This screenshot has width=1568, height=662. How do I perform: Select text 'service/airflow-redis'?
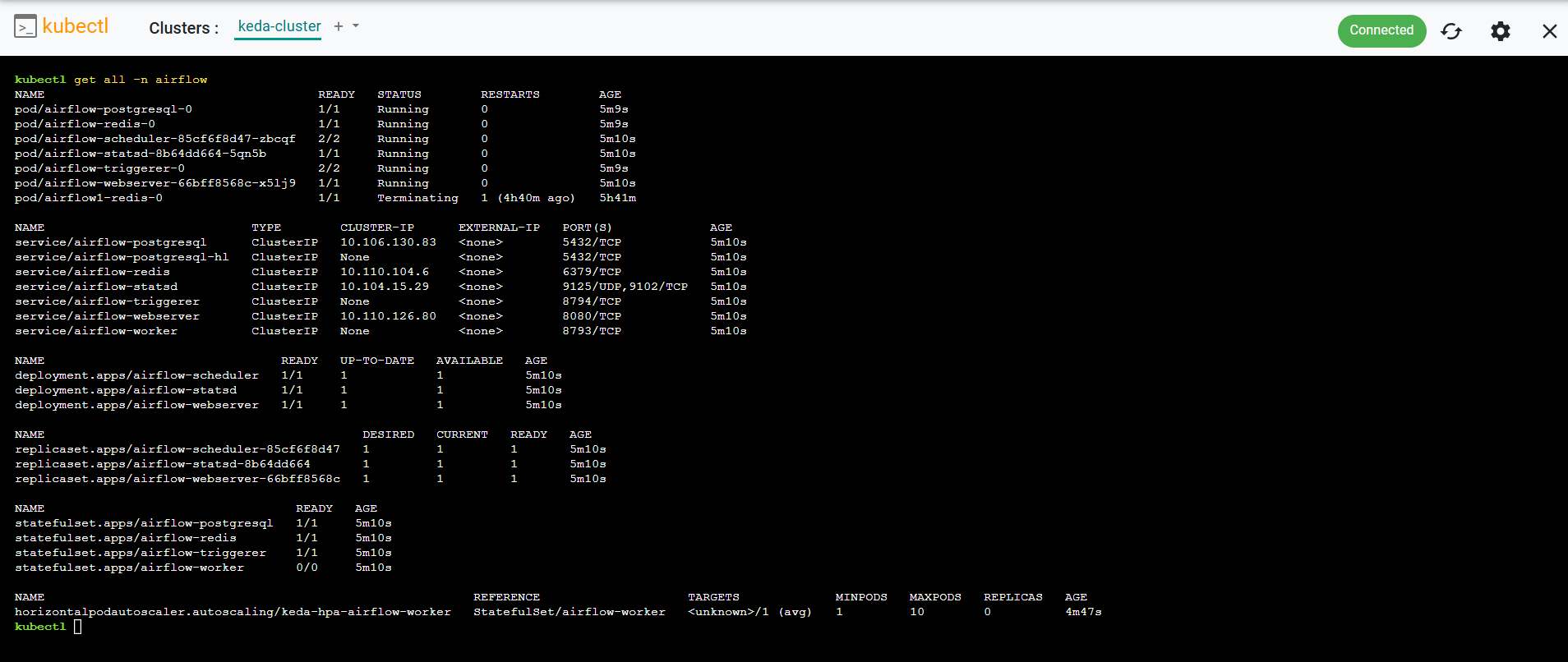92,272
